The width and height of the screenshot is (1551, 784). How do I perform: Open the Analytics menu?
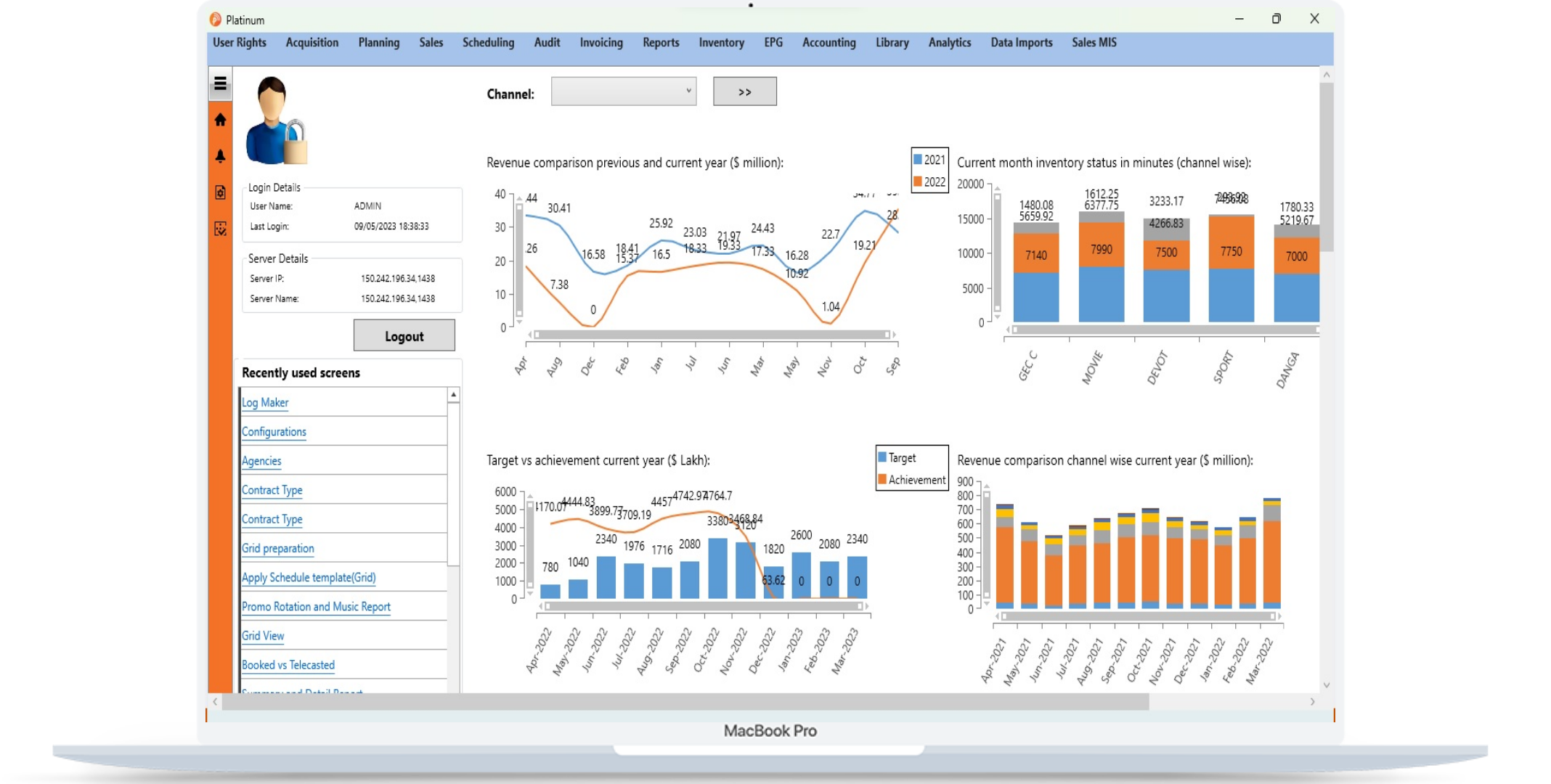950,42
